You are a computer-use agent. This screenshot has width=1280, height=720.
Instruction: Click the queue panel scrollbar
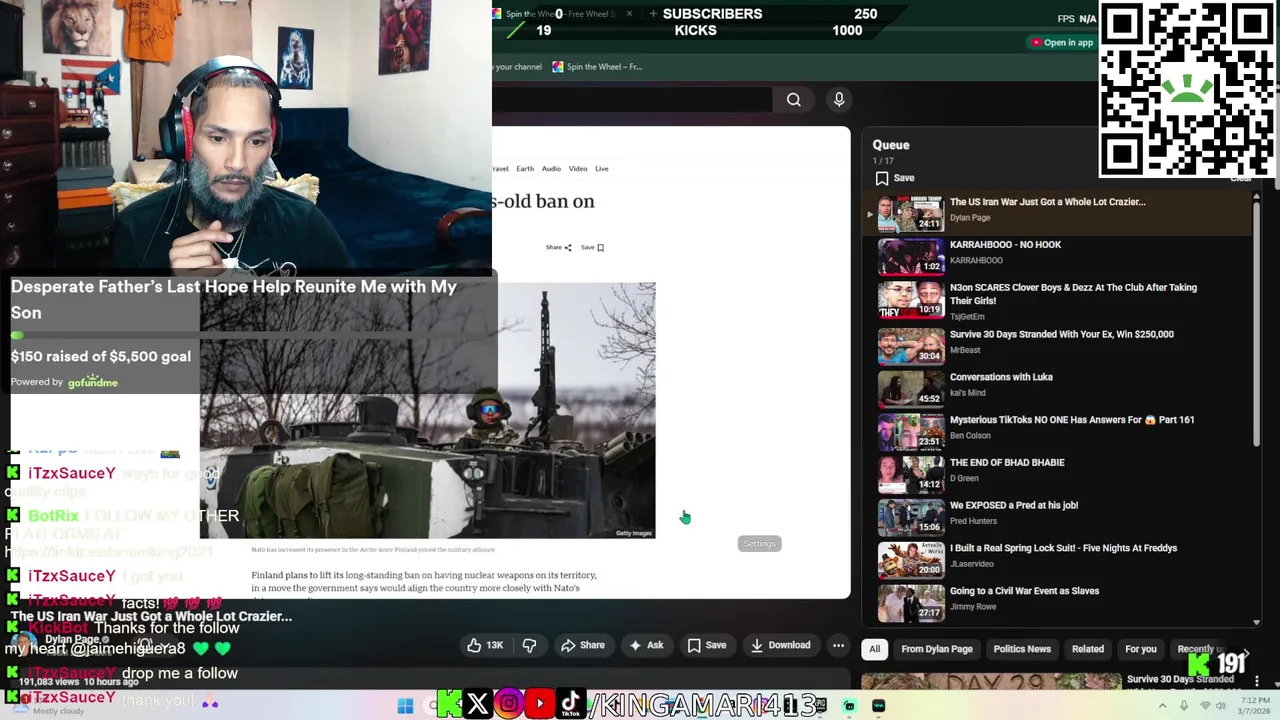coord(1257,325)
